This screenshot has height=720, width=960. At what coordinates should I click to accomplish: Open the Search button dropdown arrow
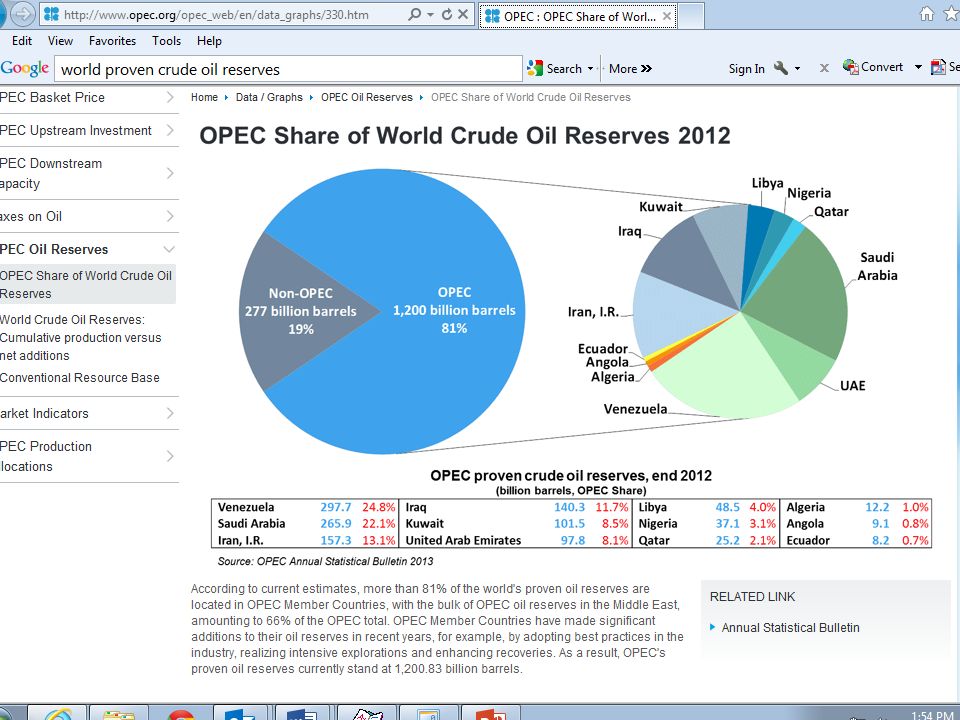pyautogui.click(x=590, y=69)
